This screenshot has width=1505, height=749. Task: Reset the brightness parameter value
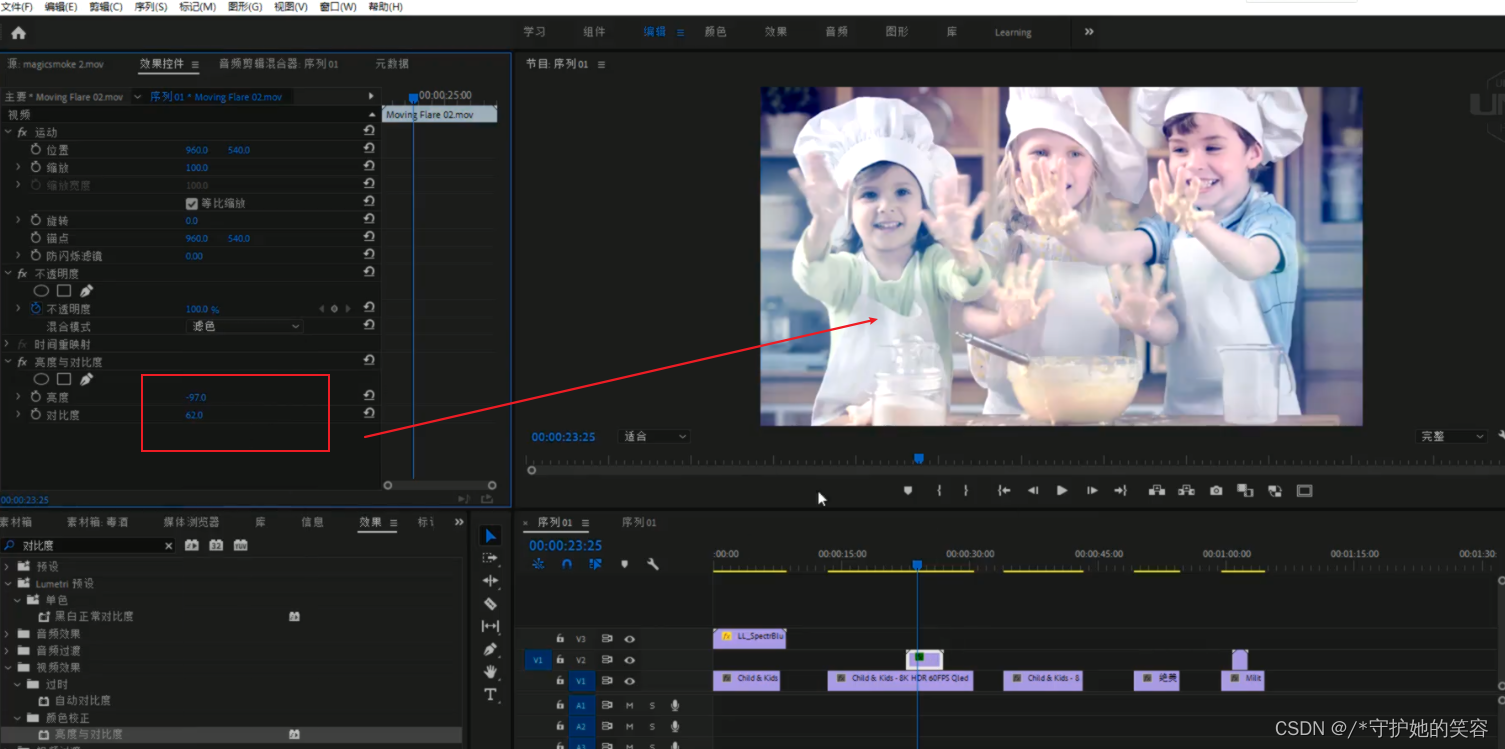click(x=369, y=397)
